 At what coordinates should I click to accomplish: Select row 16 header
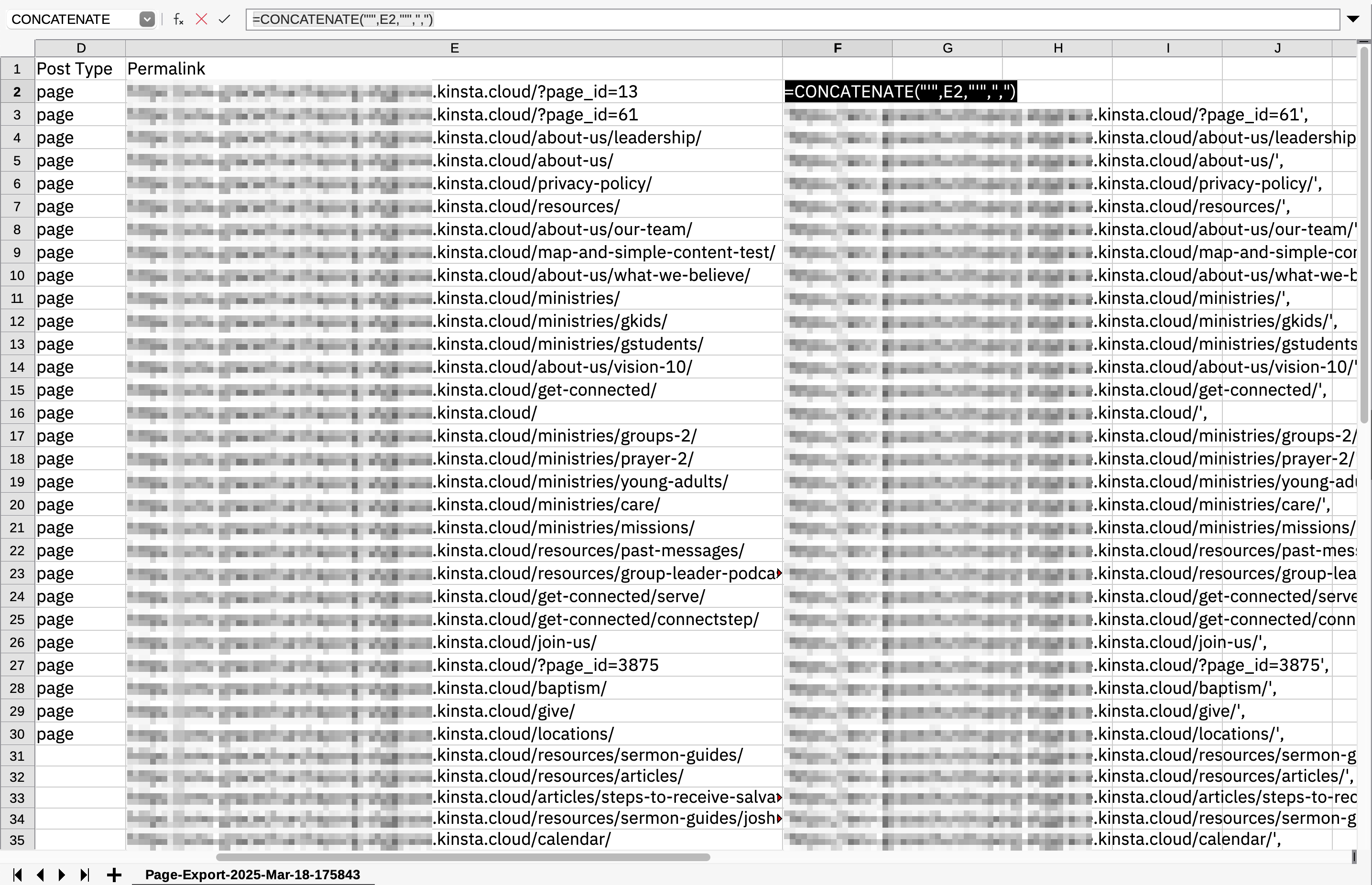click(17, 412)
